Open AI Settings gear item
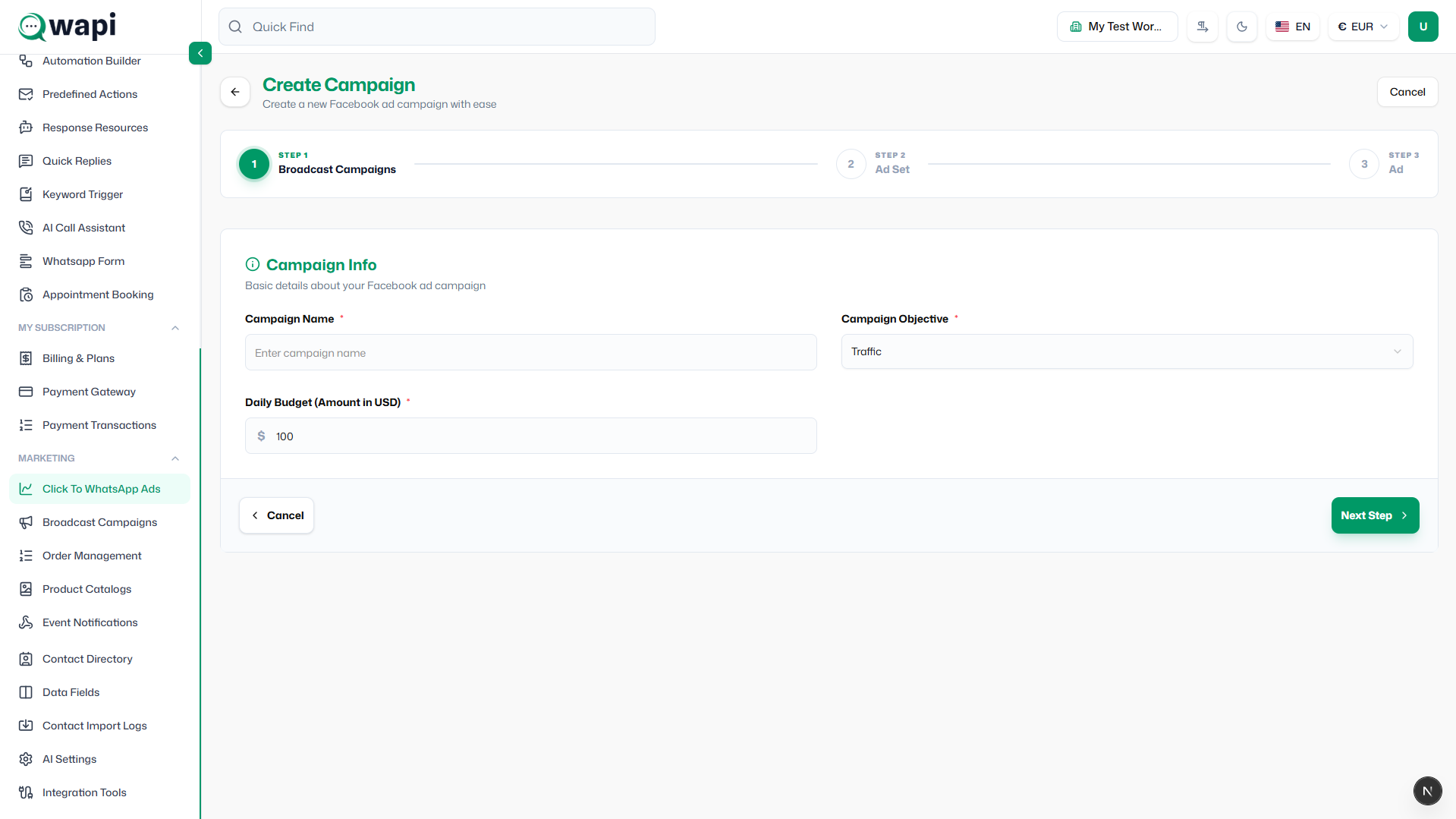This screenshot has width=1456, height=819. click(99, 759)
